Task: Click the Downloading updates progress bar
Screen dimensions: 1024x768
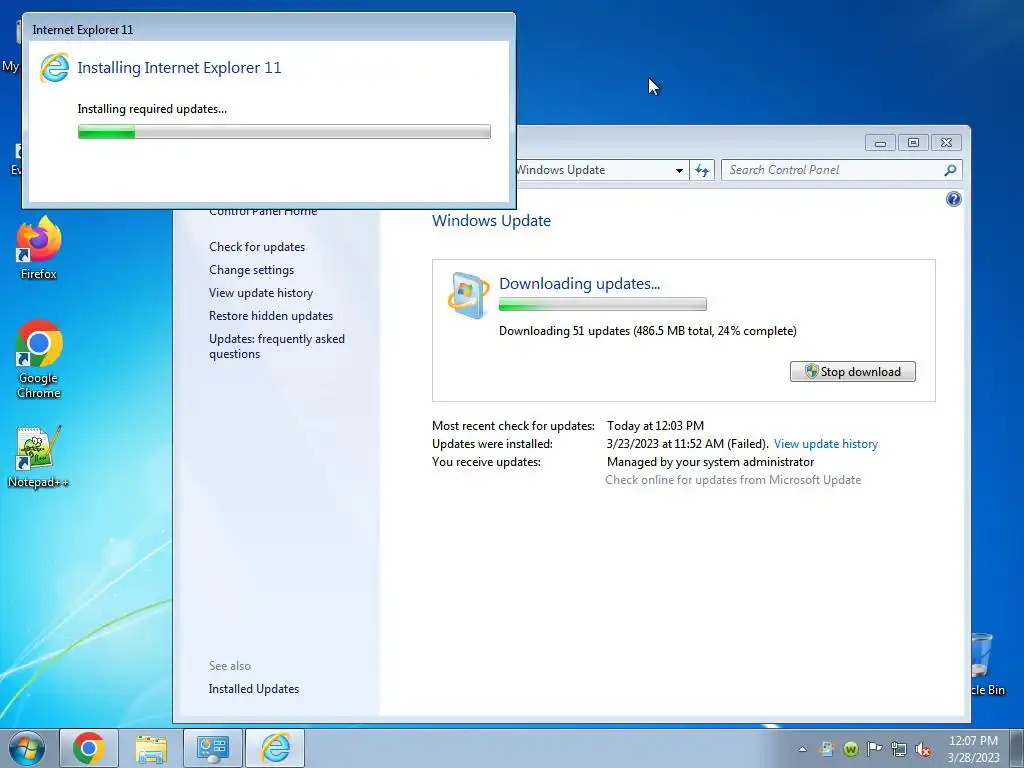Action: point(602,304)
